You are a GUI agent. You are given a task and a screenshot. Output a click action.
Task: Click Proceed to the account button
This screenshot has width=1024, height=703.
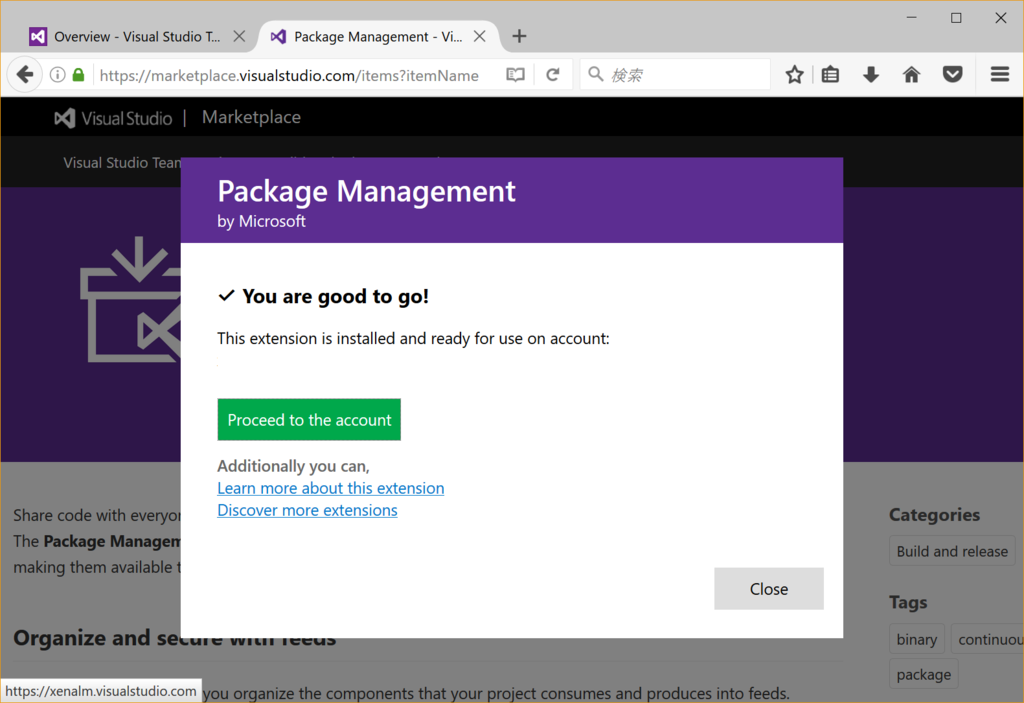[309, 419]
